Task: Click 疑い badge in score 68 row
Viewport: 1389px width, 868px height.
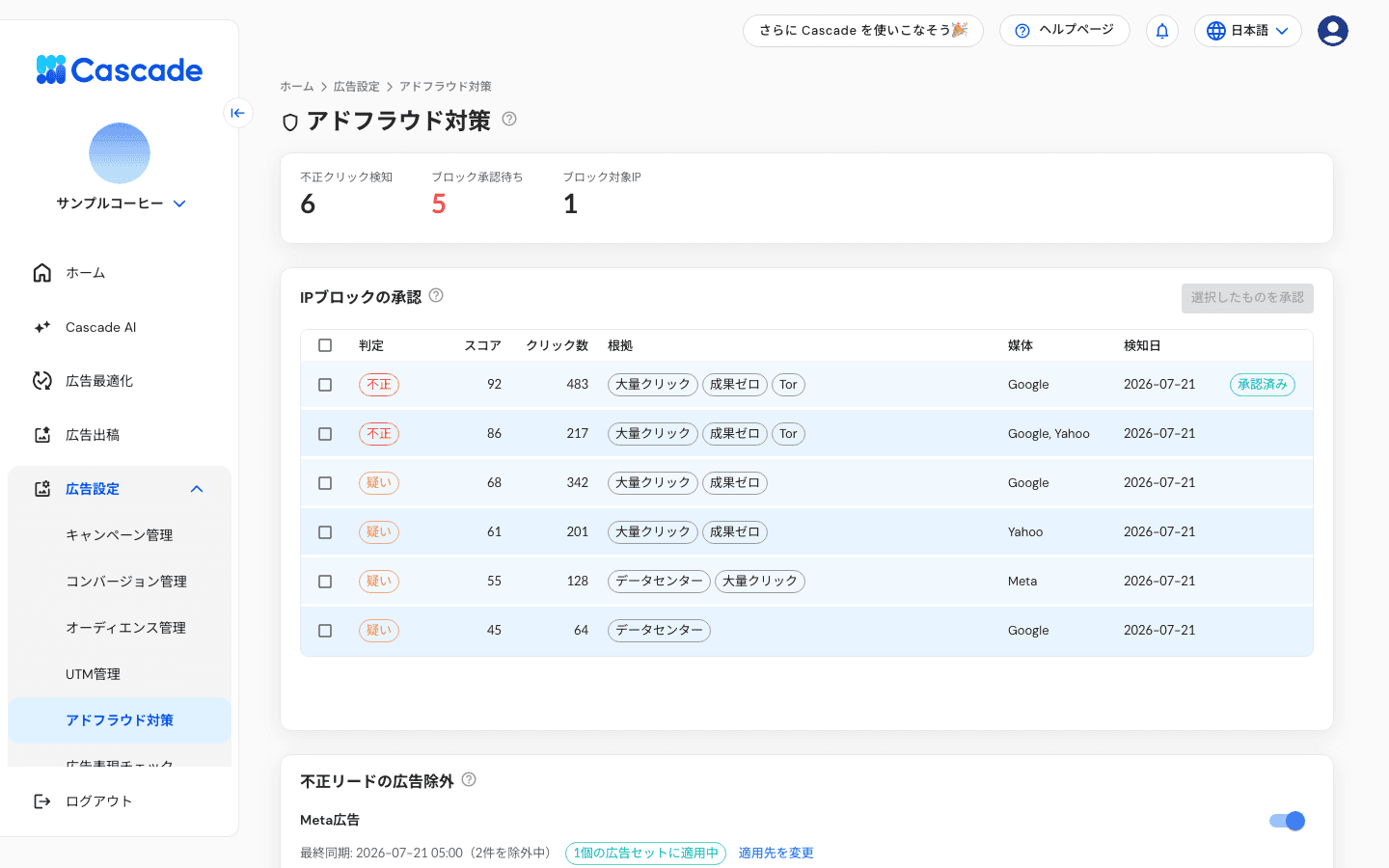Action: tap(379, 483)
